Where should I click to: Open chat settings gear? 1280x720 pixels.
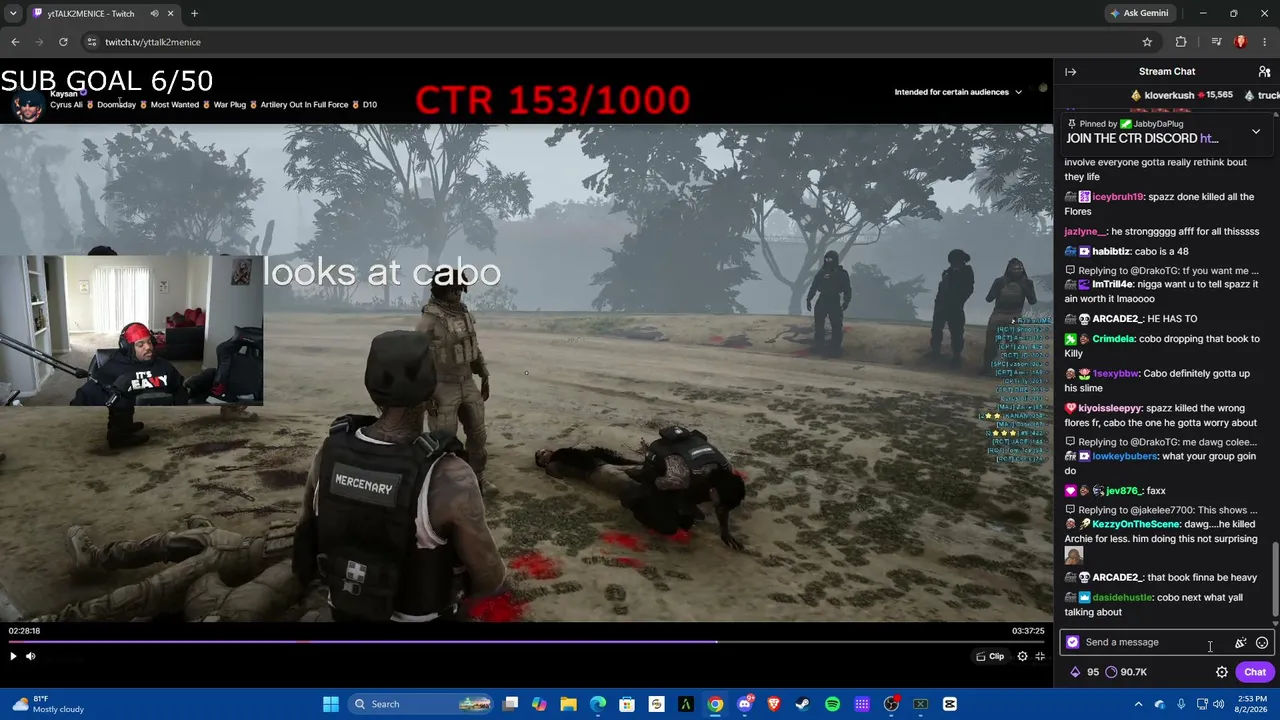click(1222, 672)
